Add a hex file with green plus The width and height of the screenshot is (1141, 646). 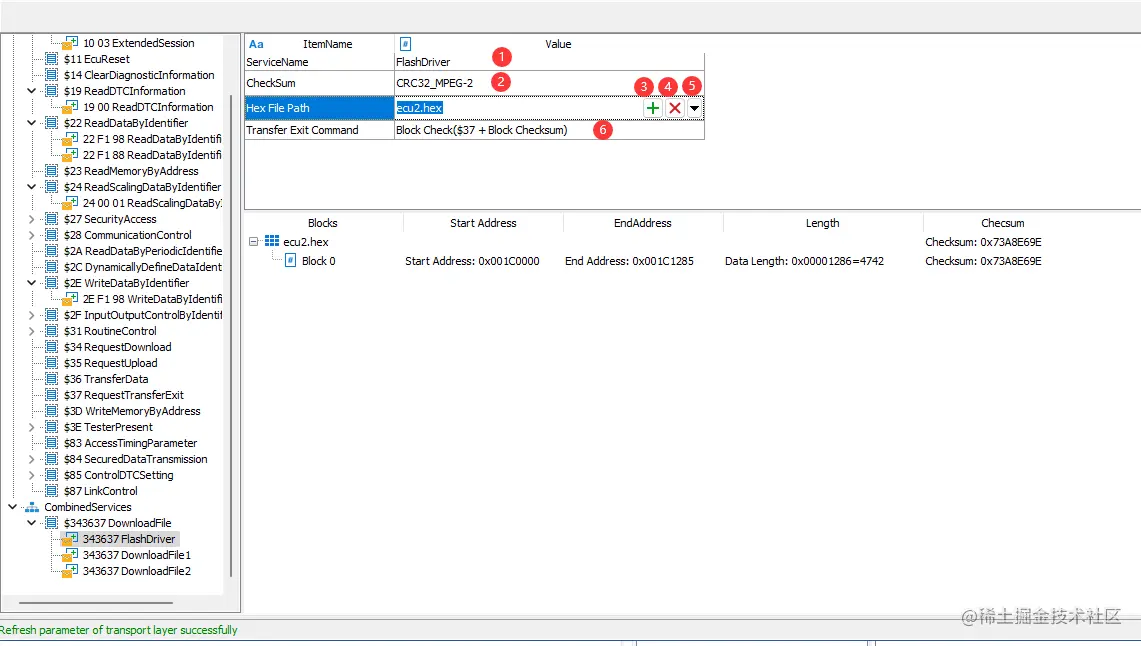point(653,108)
